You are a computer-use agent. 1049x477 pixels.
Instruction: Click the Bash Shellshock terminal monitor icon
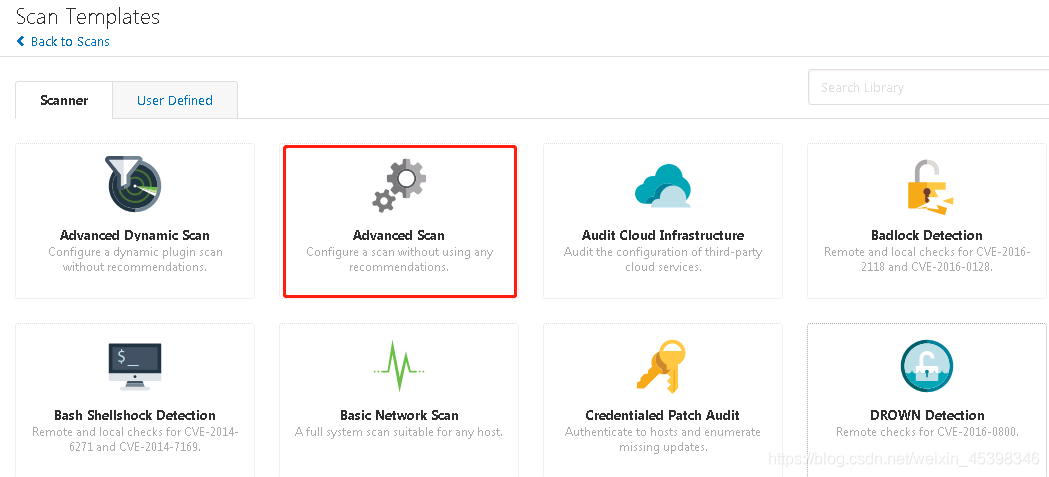coord(134,365)
